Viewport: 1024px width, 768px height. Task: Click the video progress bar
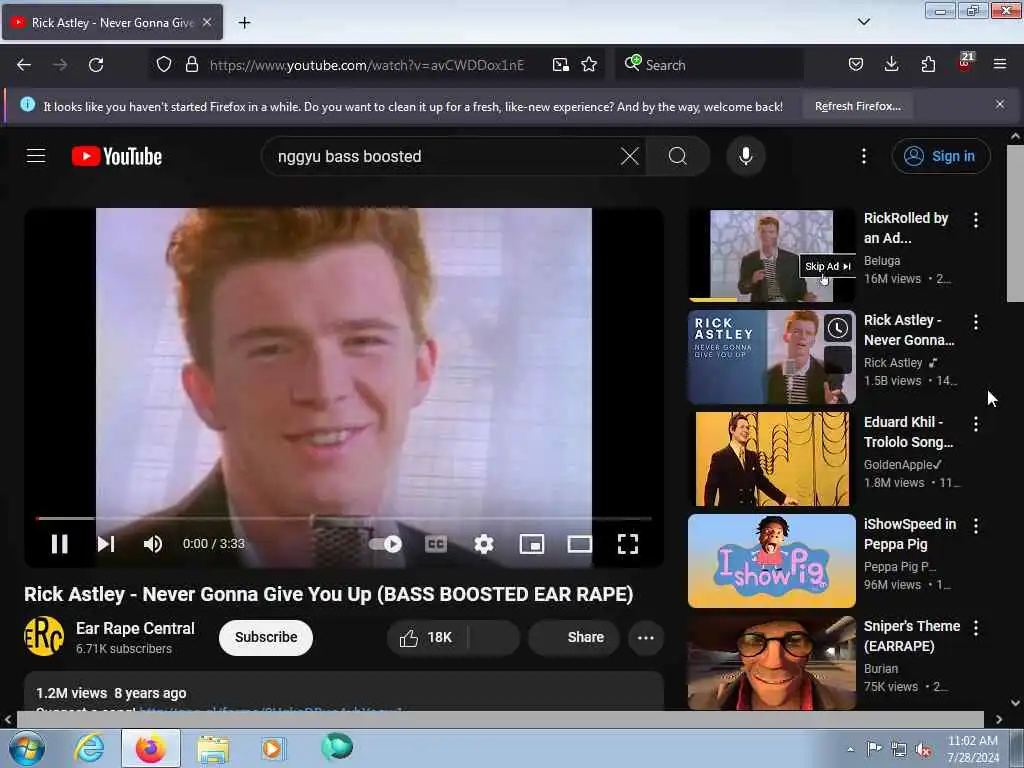click(x=344, y=519)
